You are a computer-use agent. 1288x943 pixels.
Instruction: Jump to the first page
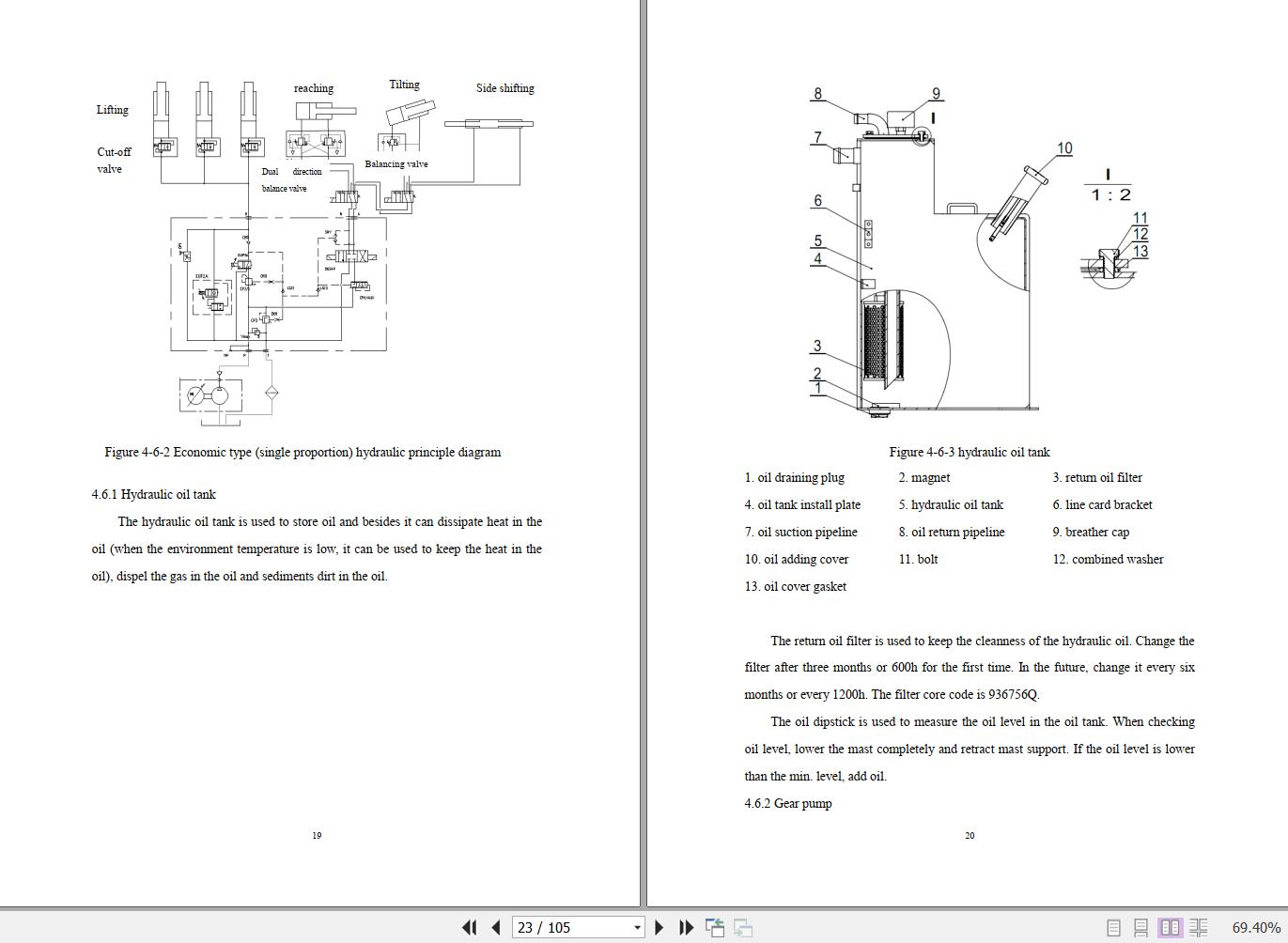469,927
